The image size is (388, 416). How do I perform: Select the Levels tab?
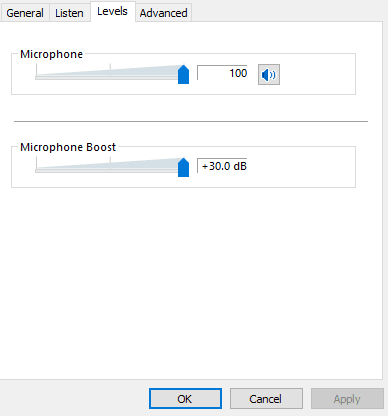[x=112, y=11]
